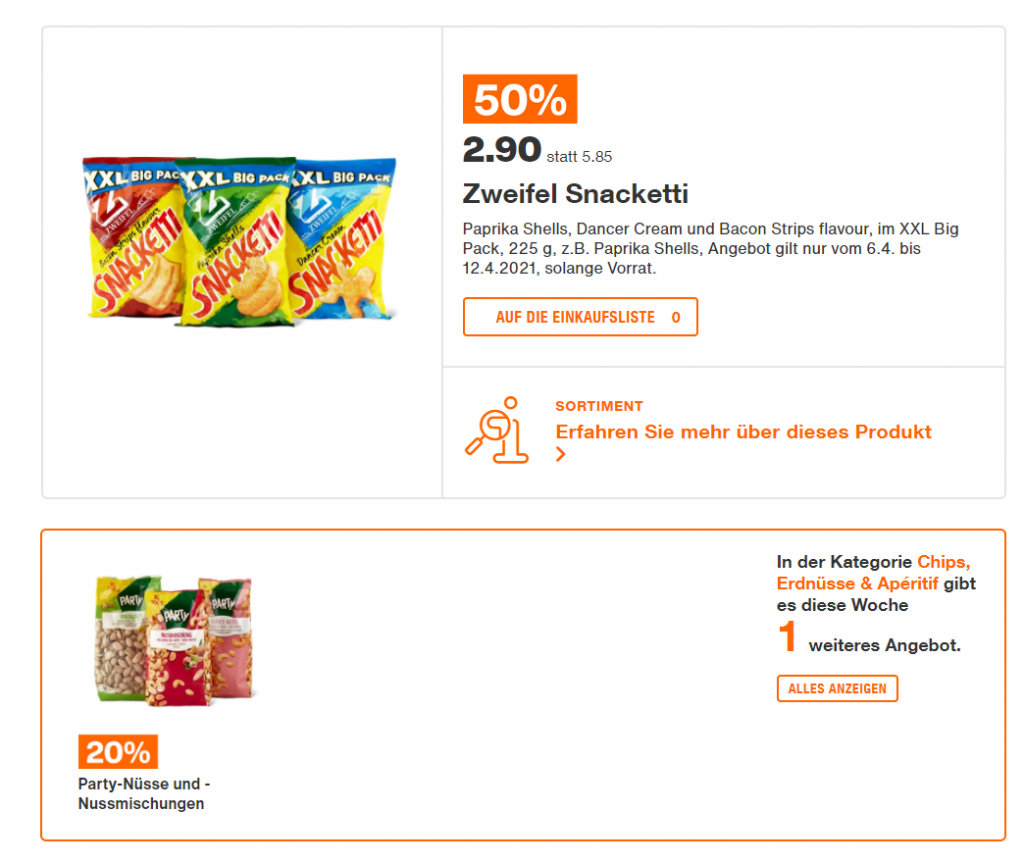The width and height of the screenshot is (1024, 862).
Task: Click the orange 20% discount badge
Action: [118, 752]
